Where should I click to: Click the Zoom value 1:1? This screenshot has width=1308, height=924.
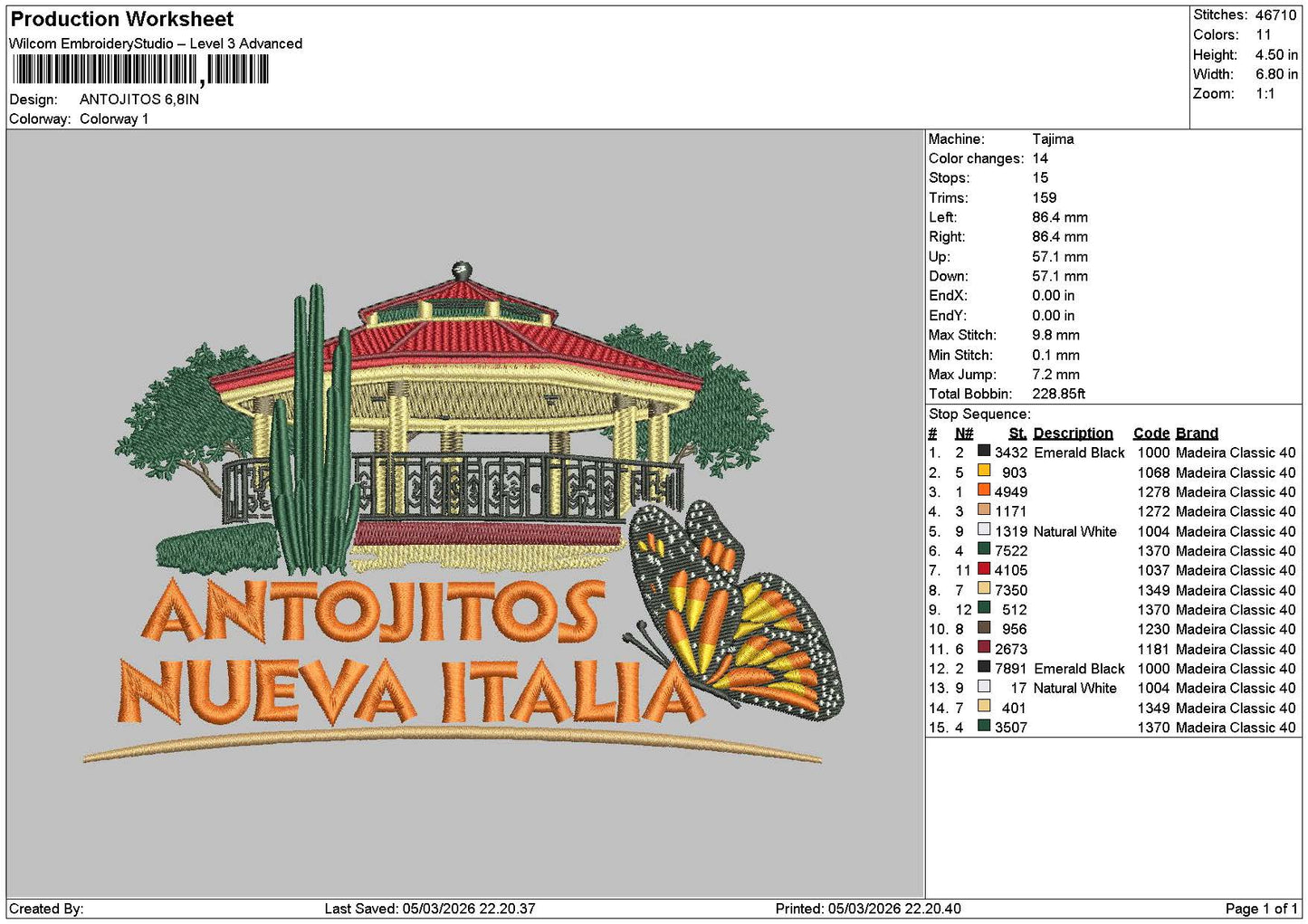click(1265, 94)
